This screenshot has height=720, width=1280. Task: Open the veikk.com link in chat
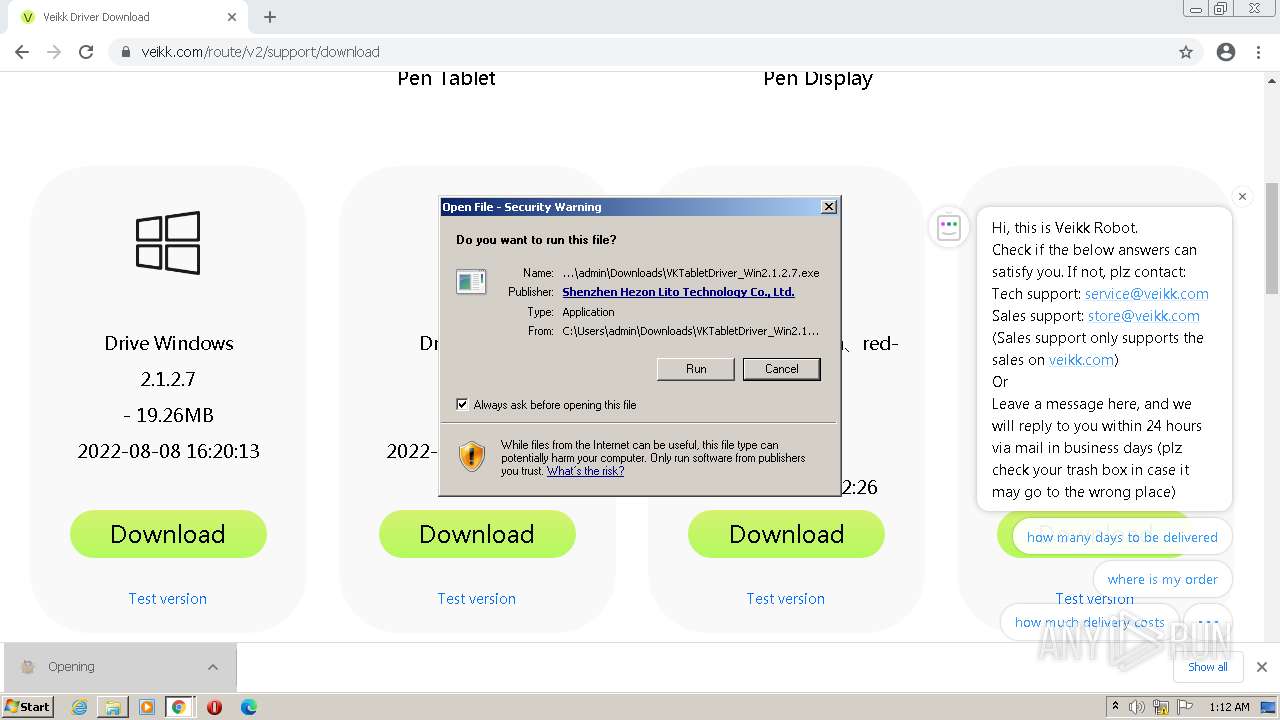(x=1081, y=360)
